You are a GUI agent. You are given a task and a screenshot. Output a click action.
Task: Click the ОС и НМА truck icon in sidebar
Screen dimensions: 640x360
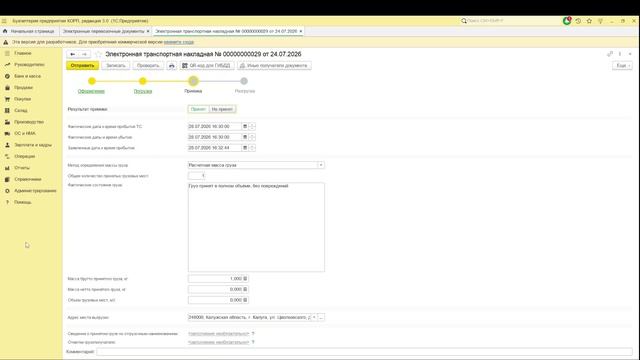[7, 133]
